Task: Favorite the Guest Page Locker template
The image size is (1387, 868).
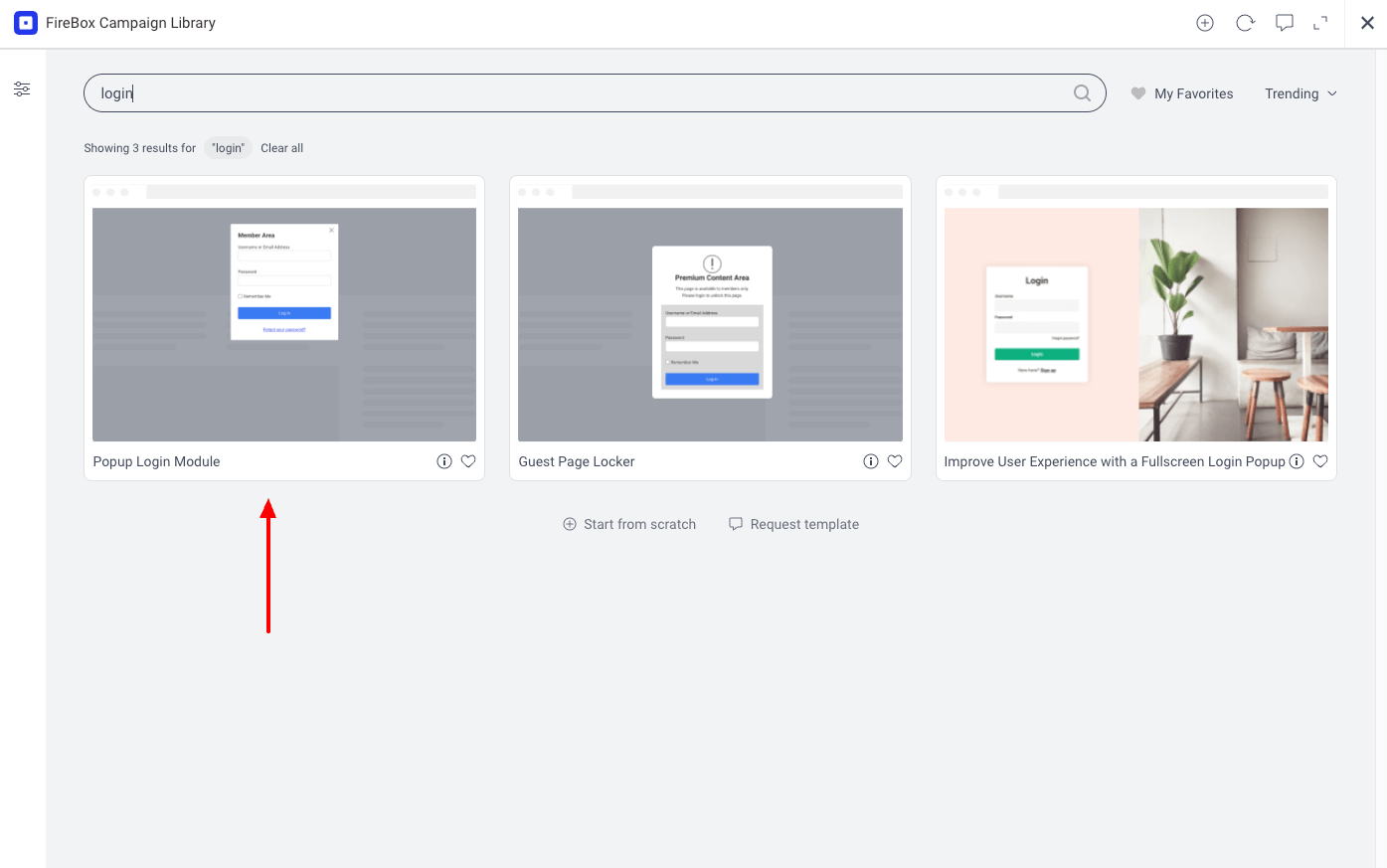Action: tap(895, 461)
